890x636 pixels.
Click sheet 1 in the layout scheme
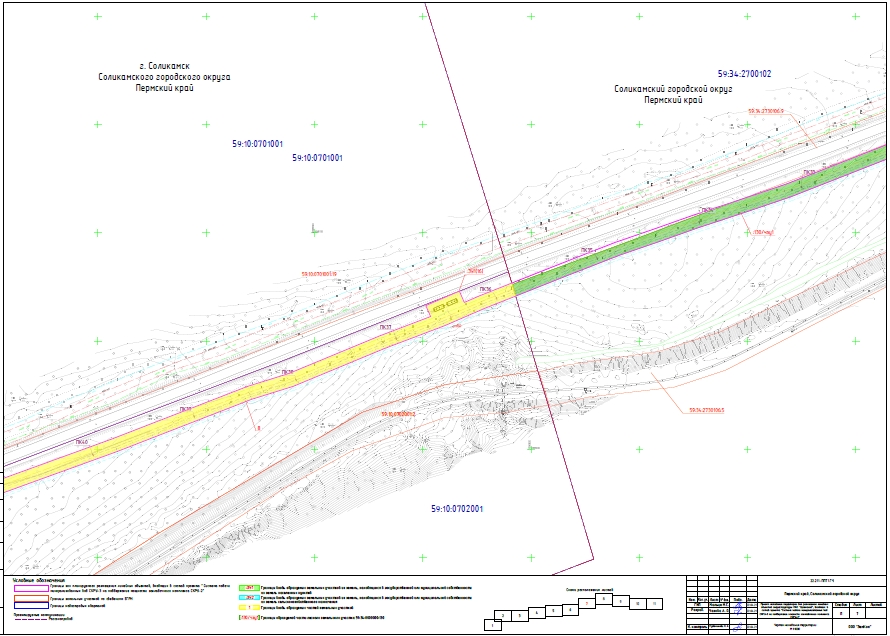(x=493, y=625)
